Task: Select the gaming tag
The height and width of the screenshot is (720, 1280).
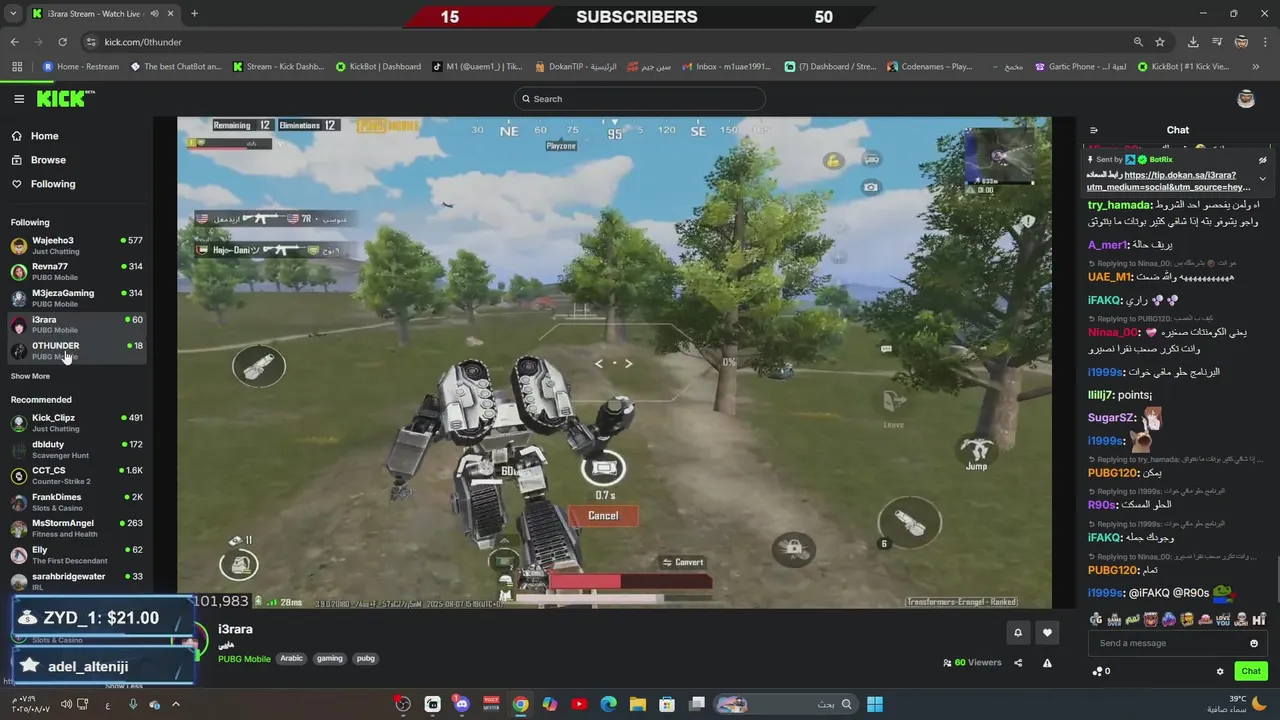Action: click(x=330, y=658)
